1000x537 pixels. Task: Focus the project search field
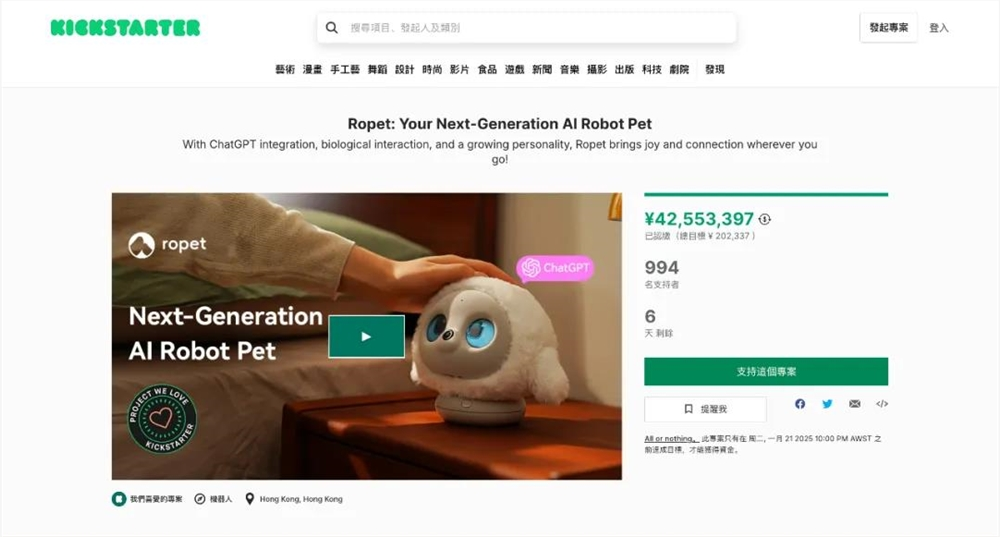pos(535,28)
